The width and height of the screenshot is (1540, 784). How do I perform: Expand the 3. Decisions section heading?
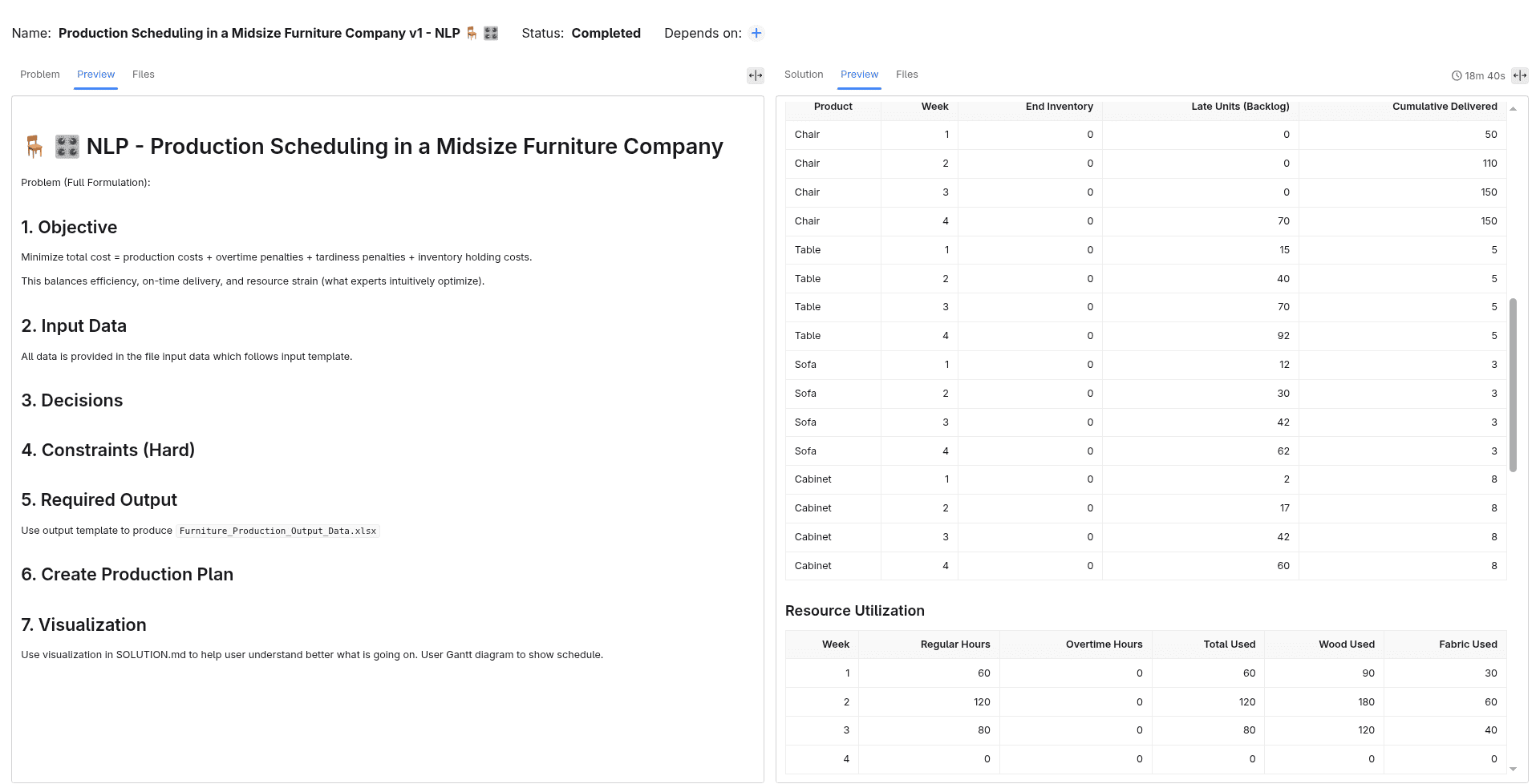[x=72, y=401]
